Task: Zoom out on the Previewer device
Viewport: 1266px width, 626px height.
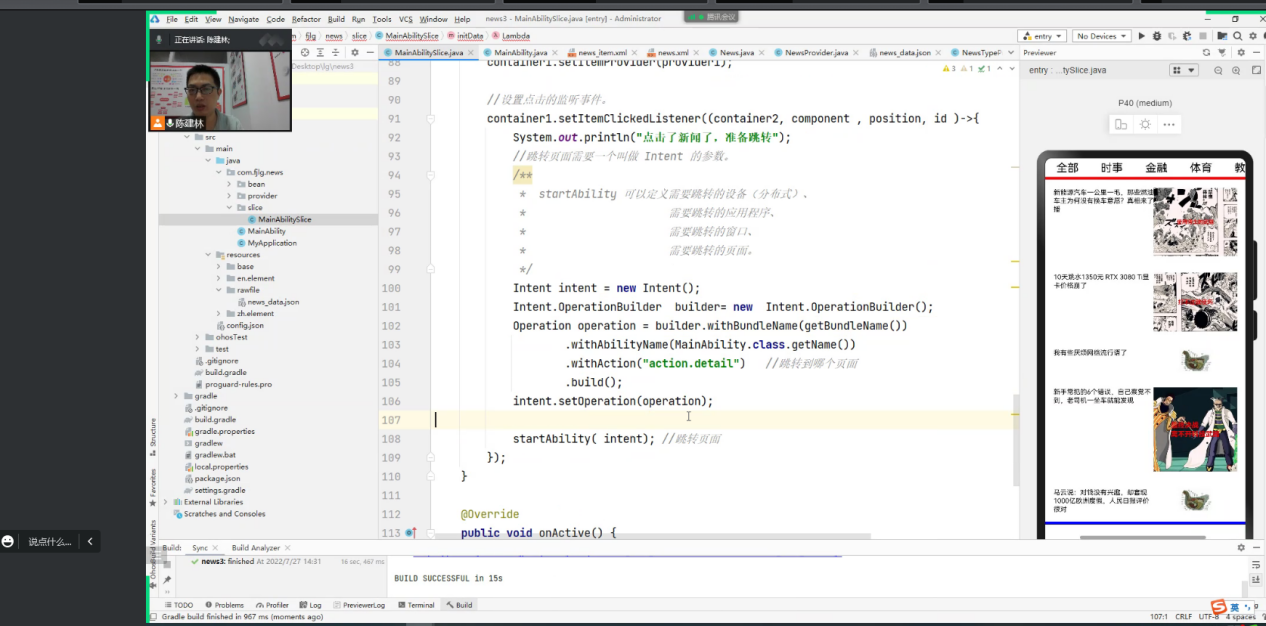Action: pos(1218,70)
